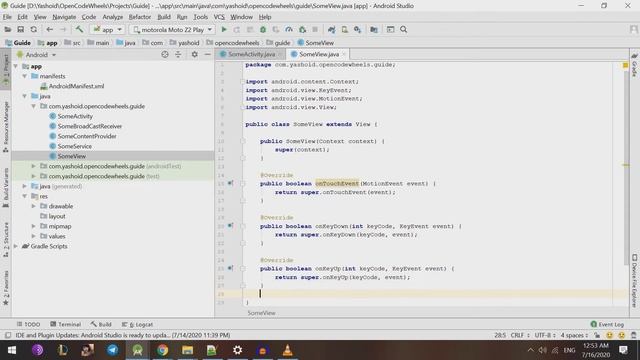640x360 pixels.
Task: Open the Refactor menu
Action: tap(140, 17)
